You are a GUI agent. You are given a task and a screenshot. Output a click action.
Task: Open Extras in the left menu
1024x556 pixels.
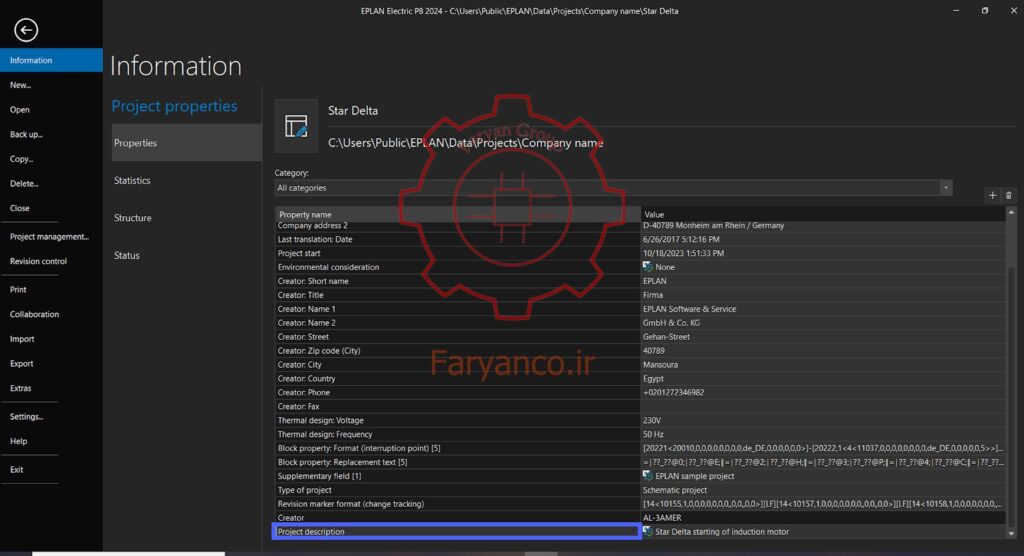pyautogui.click(x=20, y=388)
